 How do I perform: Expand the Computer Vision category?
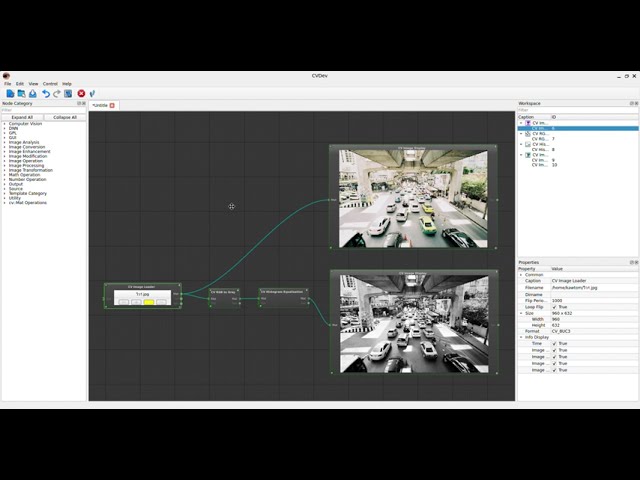[x=5, y=124]
